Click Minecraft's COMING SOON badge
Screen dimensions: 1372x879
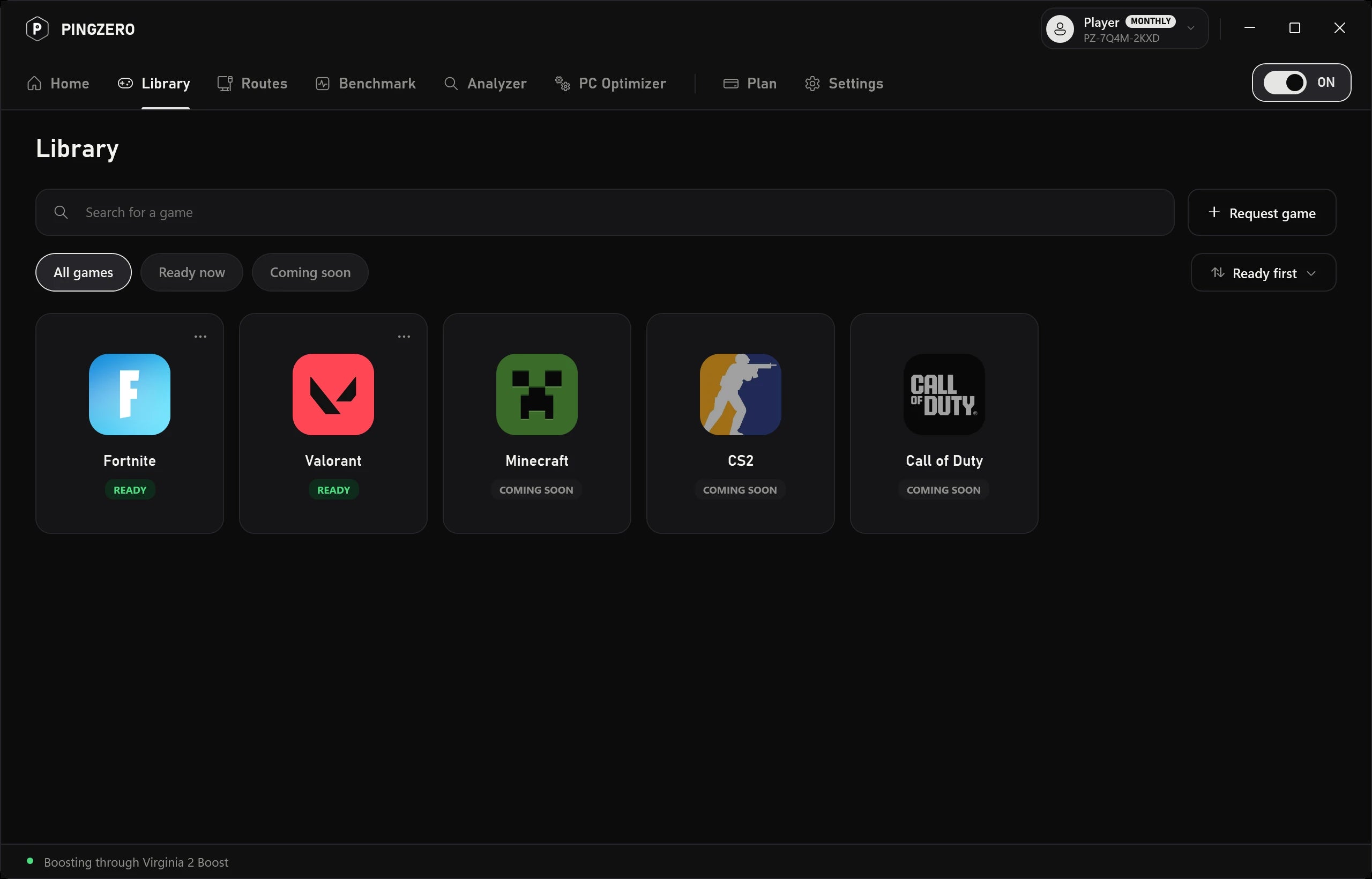pos(536,490)
